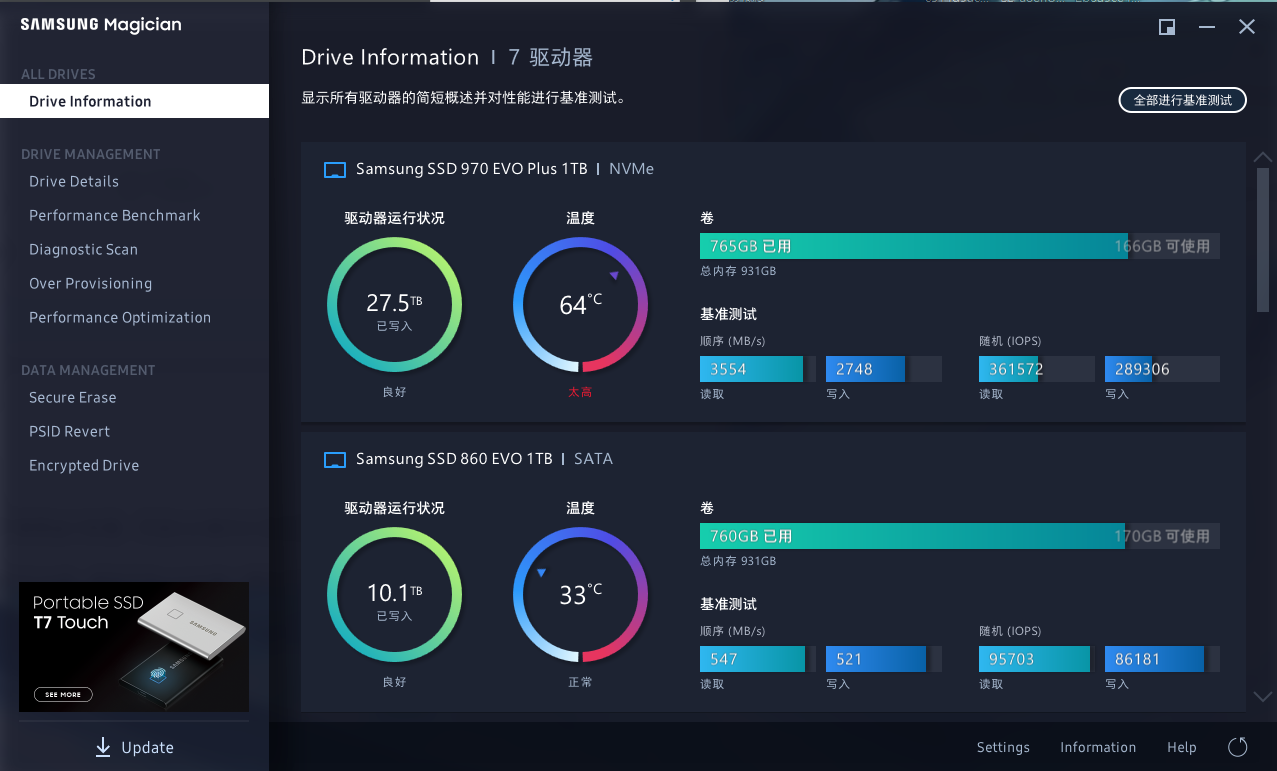Click the 全部进行基准测试 button

coord(1182,100)
